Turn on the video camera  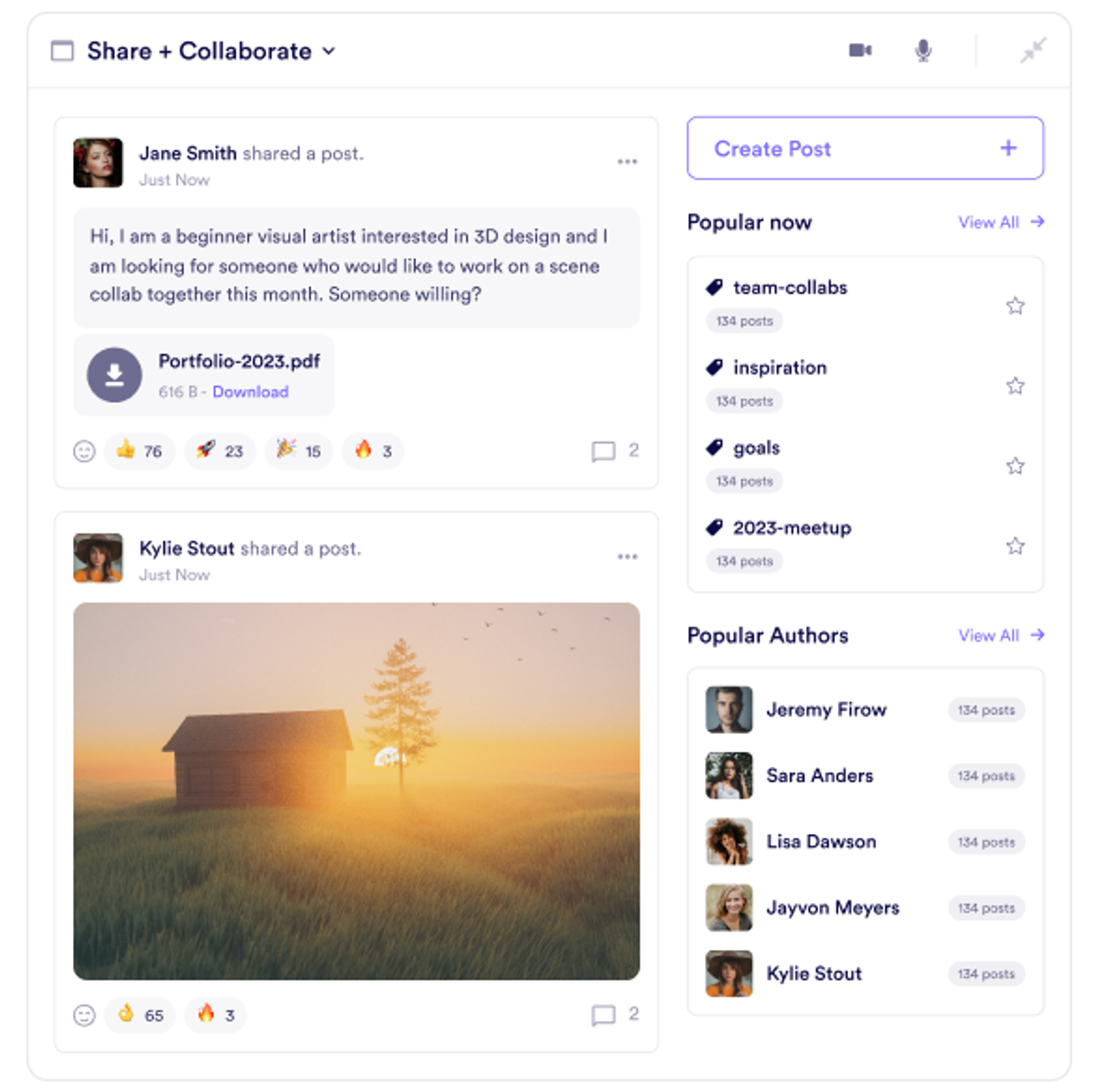(860, 50)
